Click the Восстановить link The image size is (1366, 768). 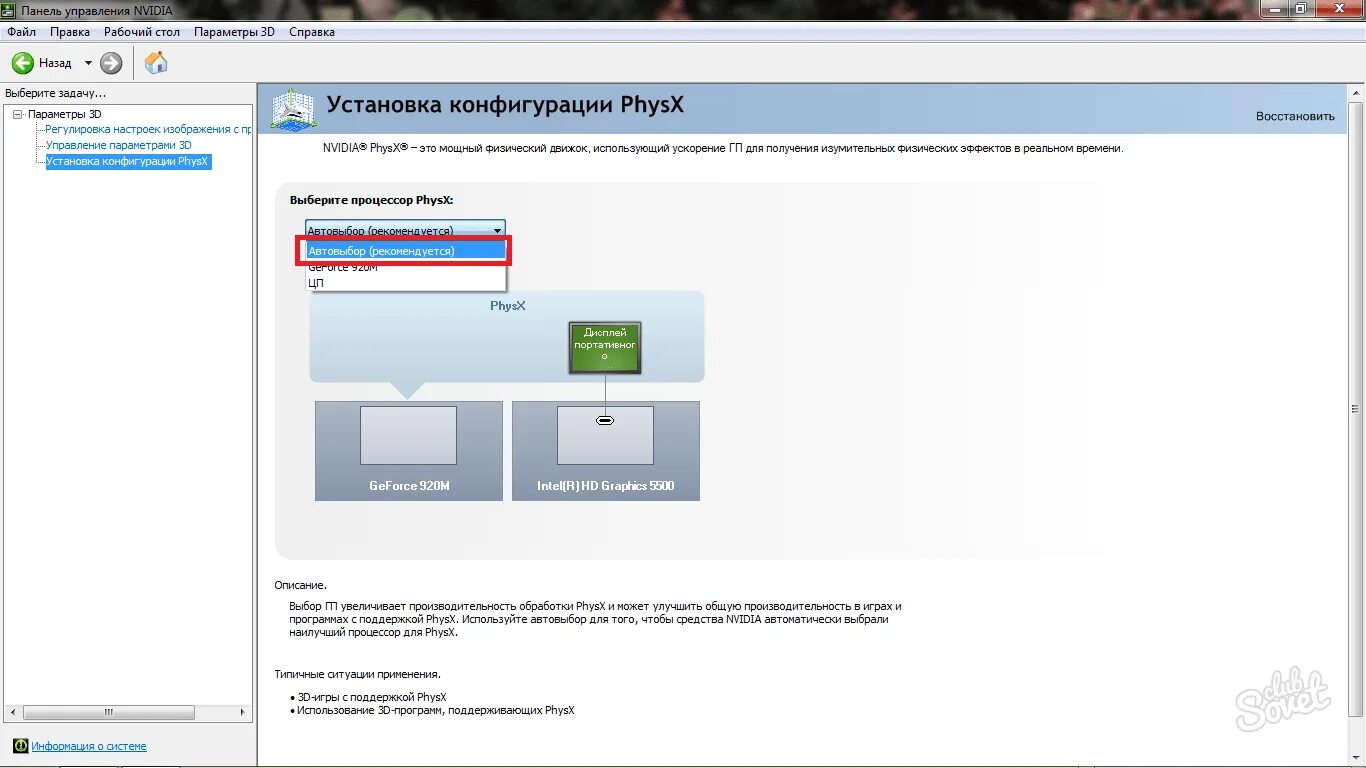click(x=1295, y=116)
